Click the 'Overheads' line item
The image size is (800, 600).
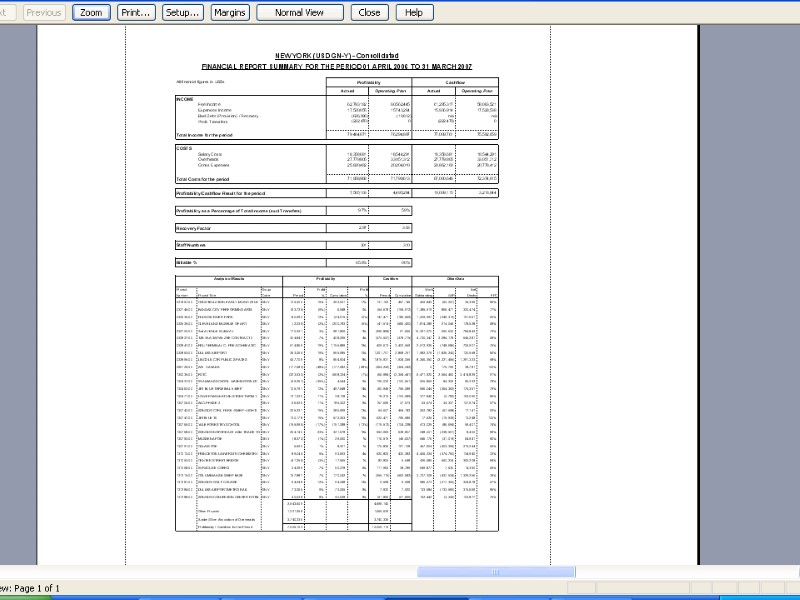pos(208,159)
